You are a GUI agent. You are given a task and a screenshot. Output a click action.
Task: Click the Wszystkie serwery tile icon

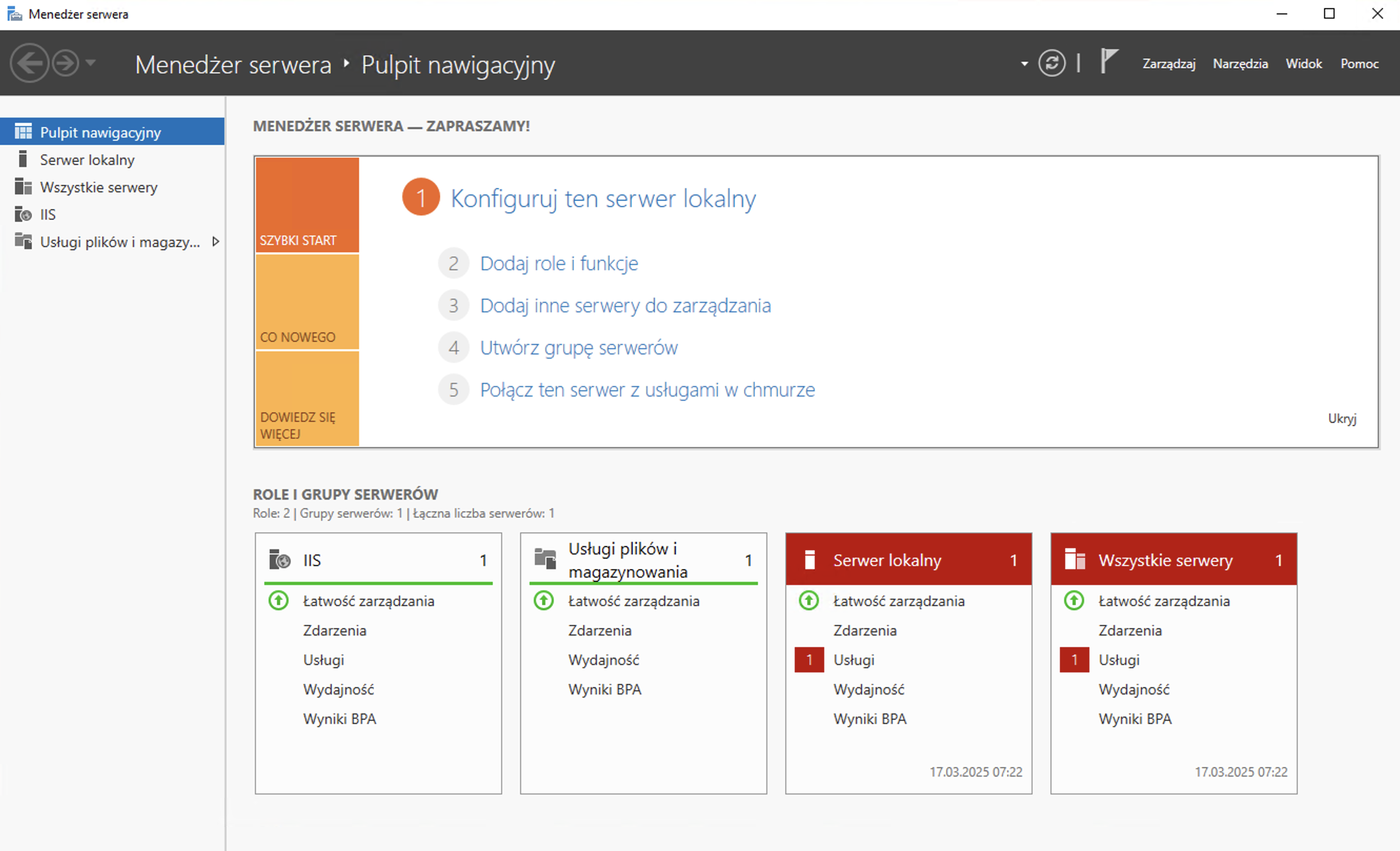(x=1075, y=559)
